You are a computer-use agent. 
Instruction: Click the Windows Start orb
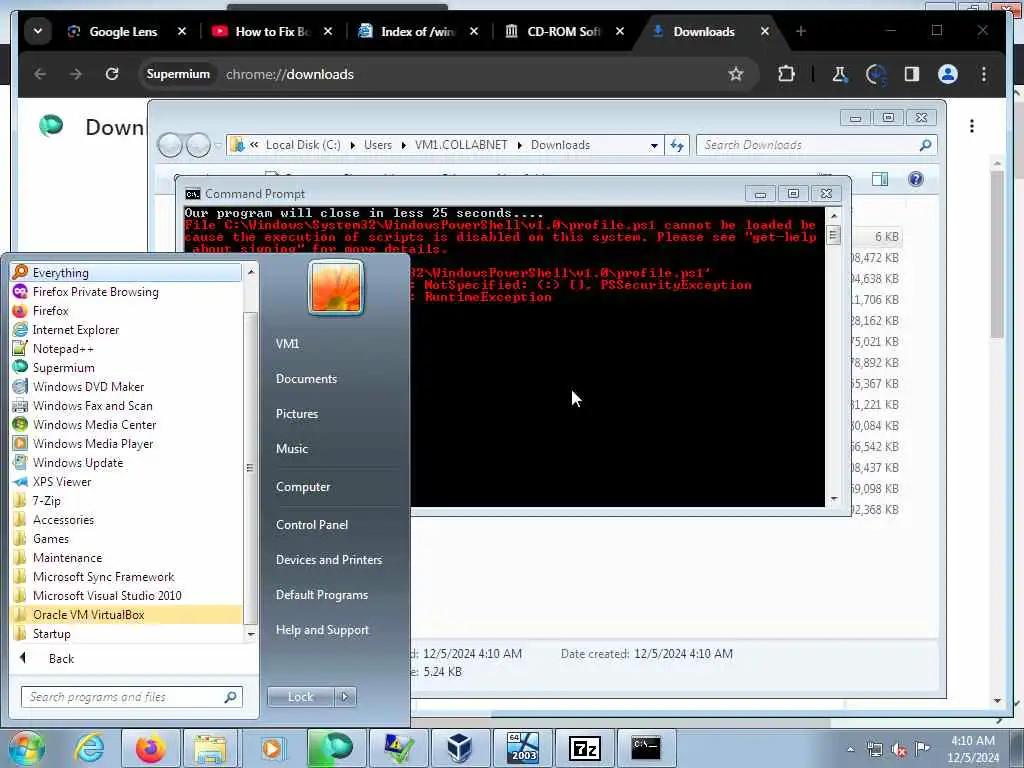(26, 748)
